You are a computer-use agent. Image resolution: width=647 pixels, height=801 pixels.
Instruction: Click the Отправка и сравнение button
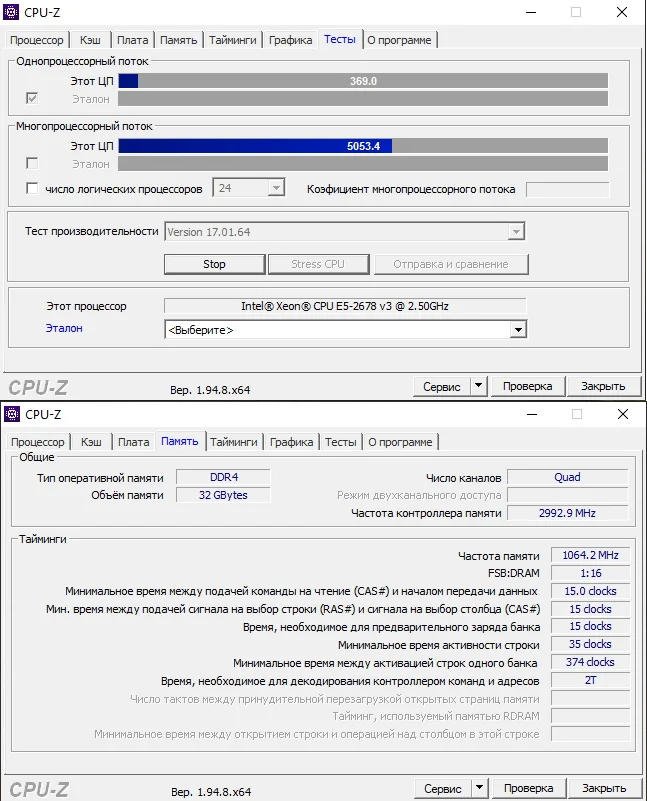(x=451, y=264)
